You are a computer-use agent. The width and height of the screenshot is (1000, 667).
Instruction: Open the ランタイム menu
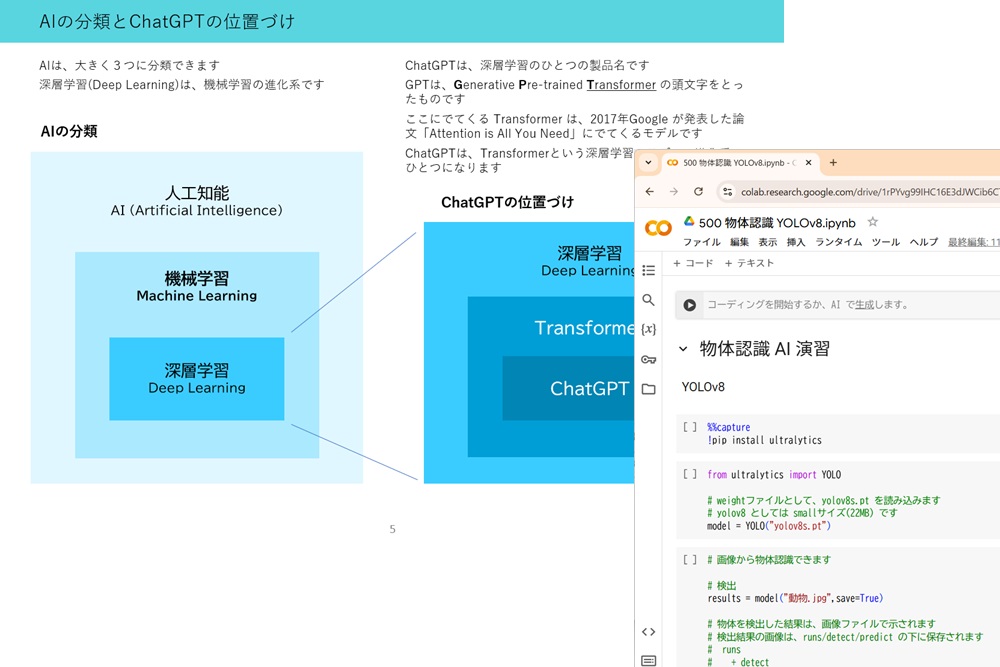click(x=839, y=242)
